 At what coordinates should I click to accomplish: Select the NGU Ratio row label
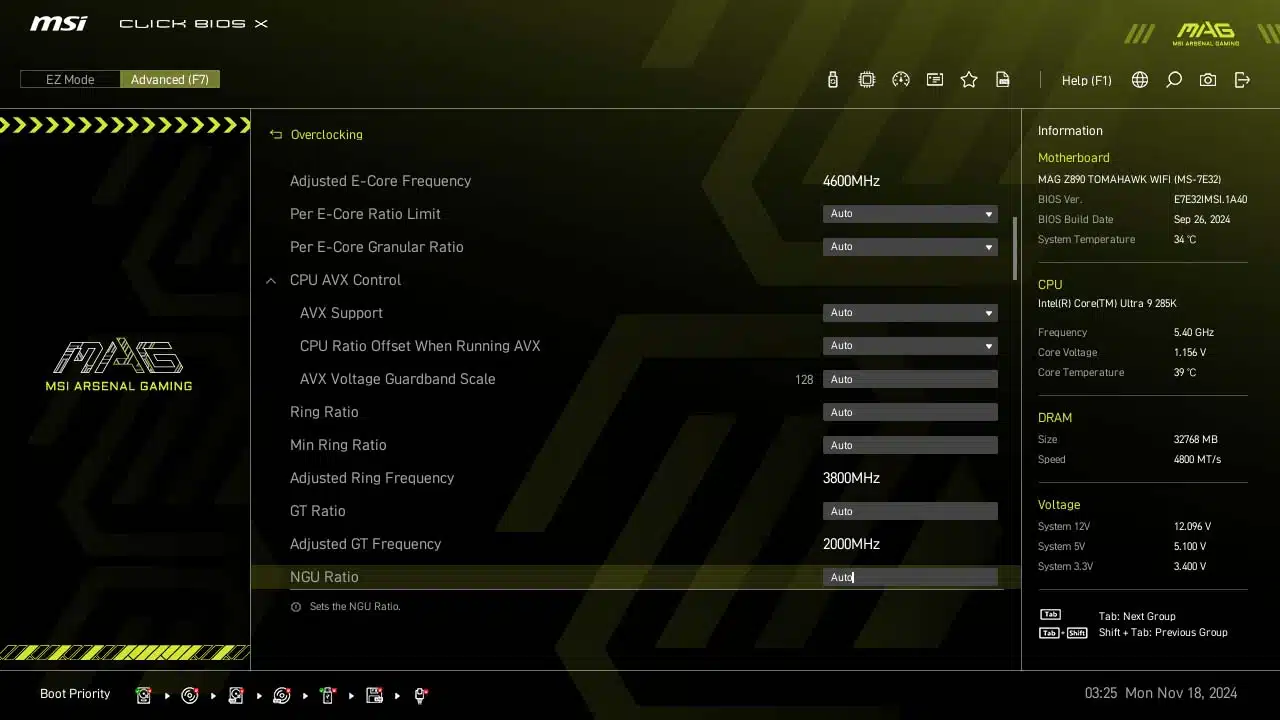click(x=324, y=577)
